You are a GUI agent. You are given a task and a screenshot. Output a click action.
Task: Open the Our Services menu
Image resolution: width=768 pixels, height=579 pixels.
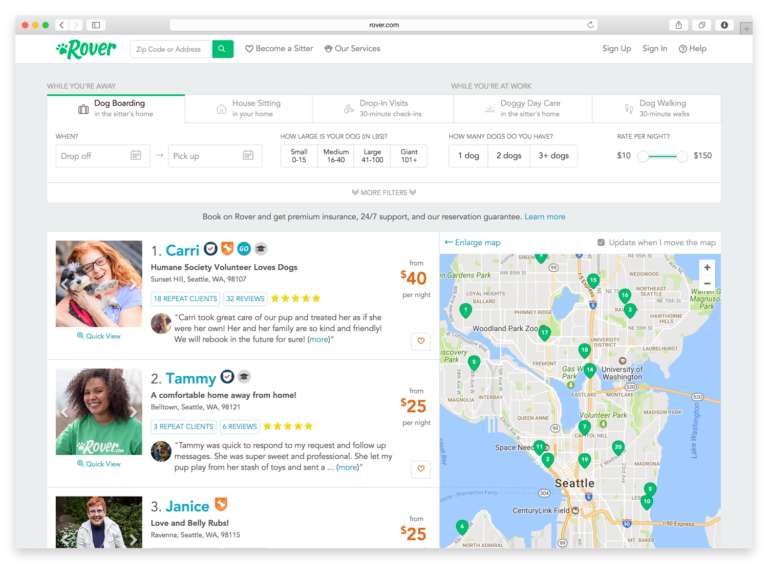click(x=352, y=48)
